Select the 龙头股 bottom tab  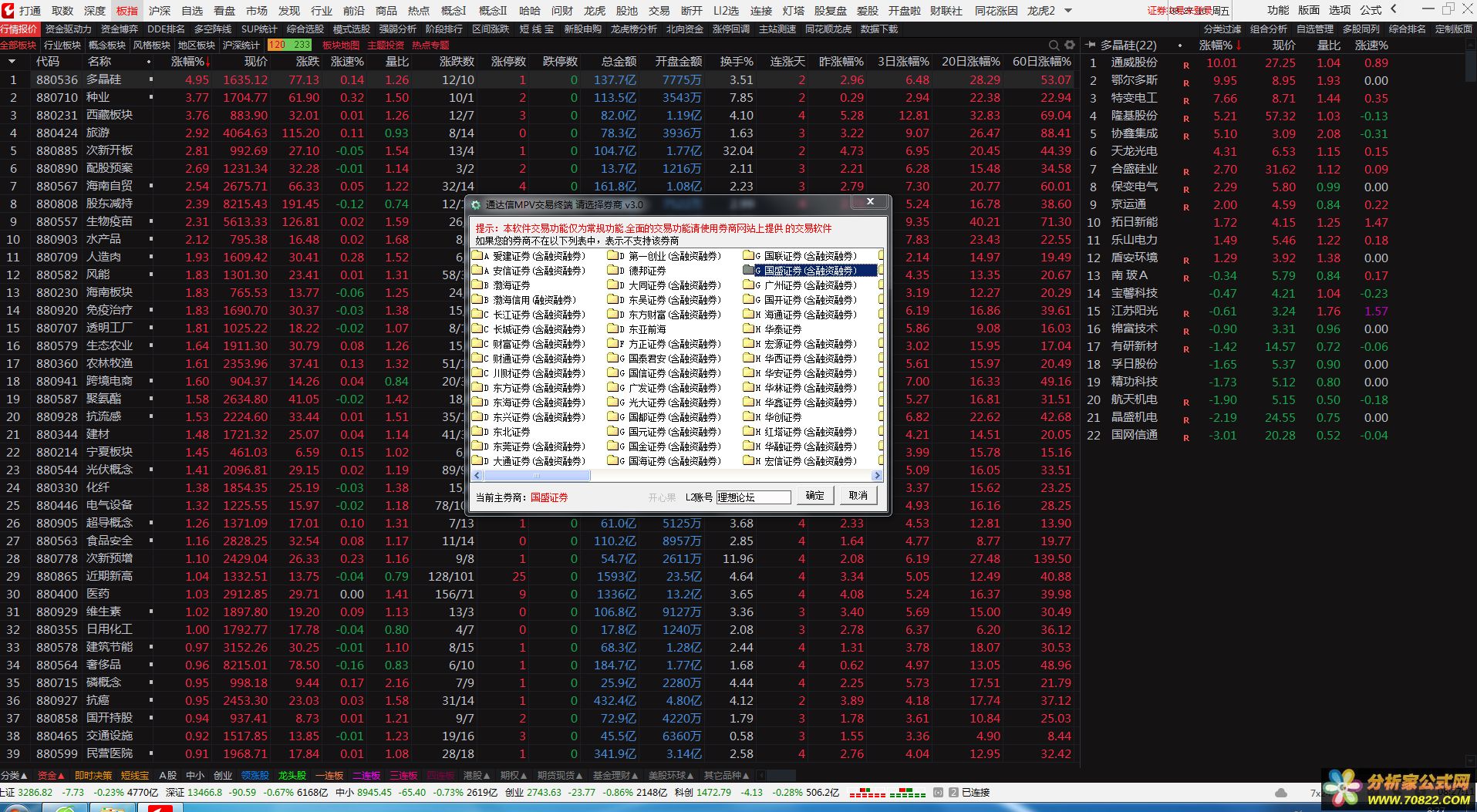[x=292, y=775]
